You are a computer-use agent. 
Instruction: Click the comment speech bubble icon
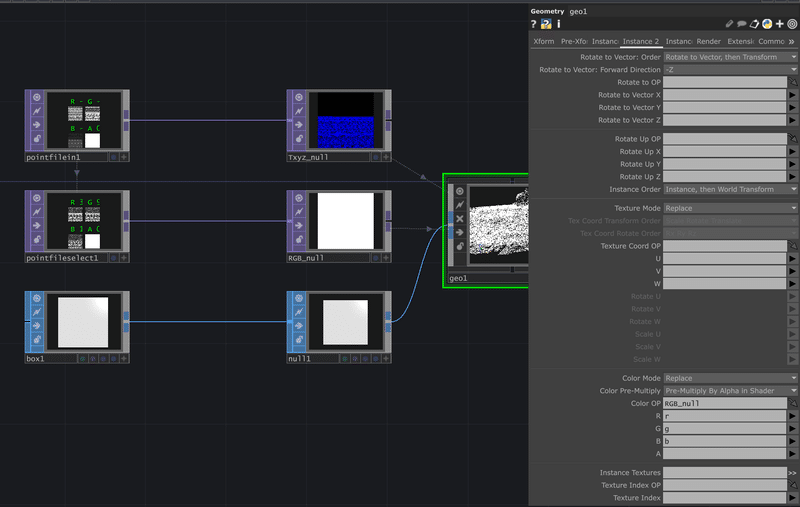741,24
